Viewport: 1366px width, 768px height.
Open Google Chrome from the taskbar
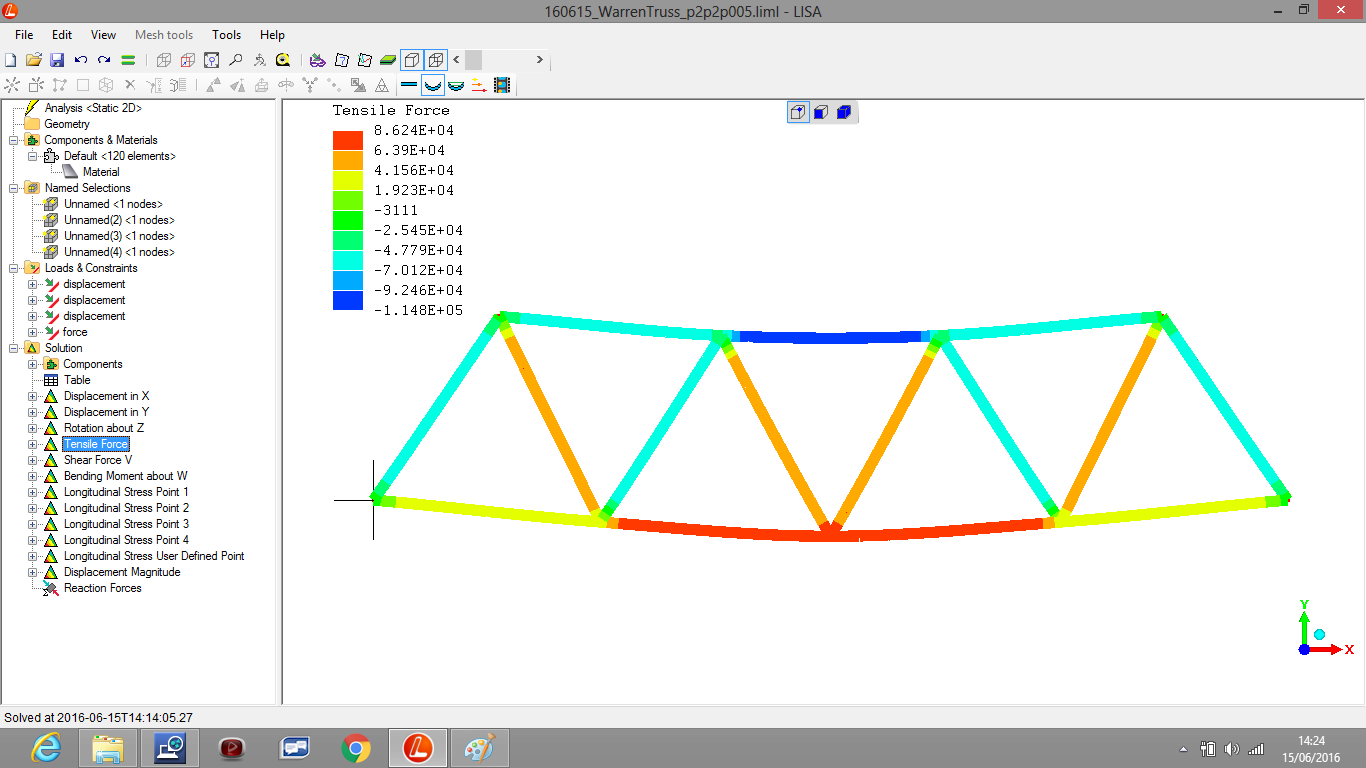tap(356, 747)
